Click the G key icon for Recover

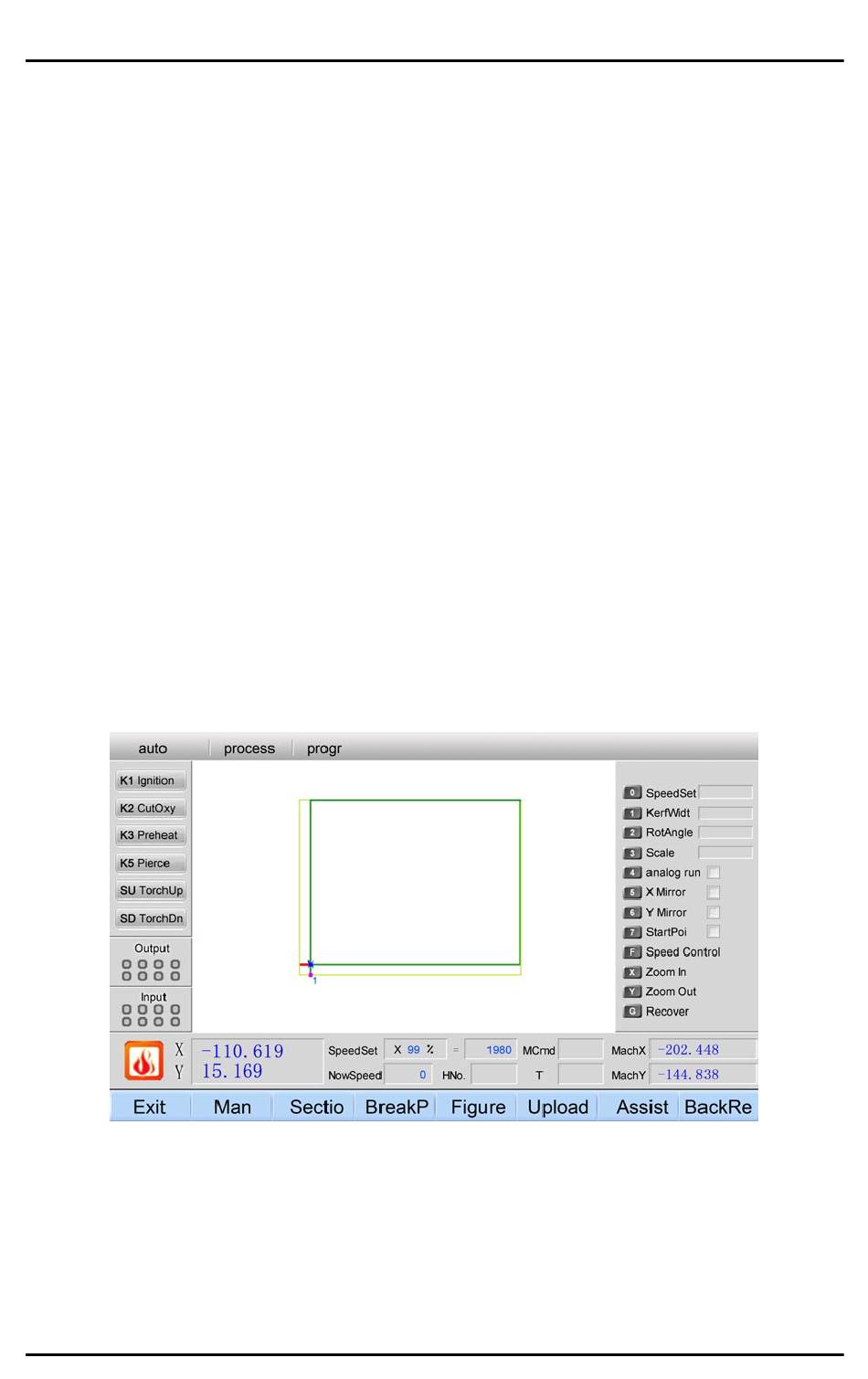[x=632, y=1012]
